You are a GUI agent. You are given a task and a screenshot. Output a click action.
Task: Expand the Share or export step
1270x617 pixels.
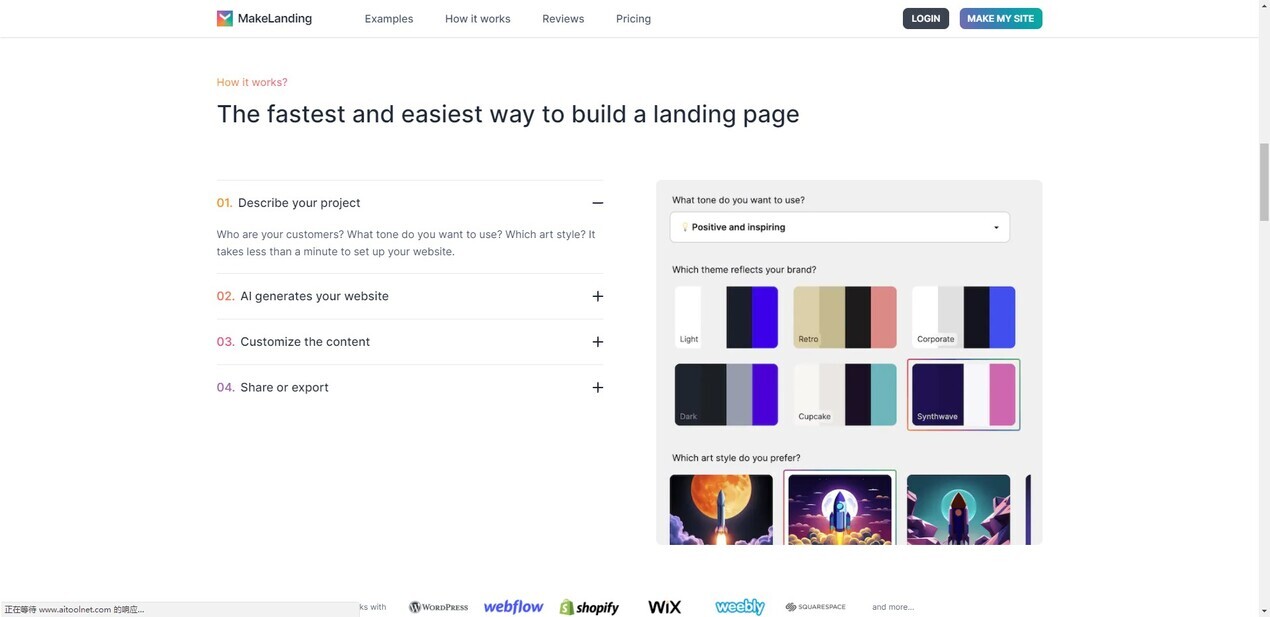597,388
